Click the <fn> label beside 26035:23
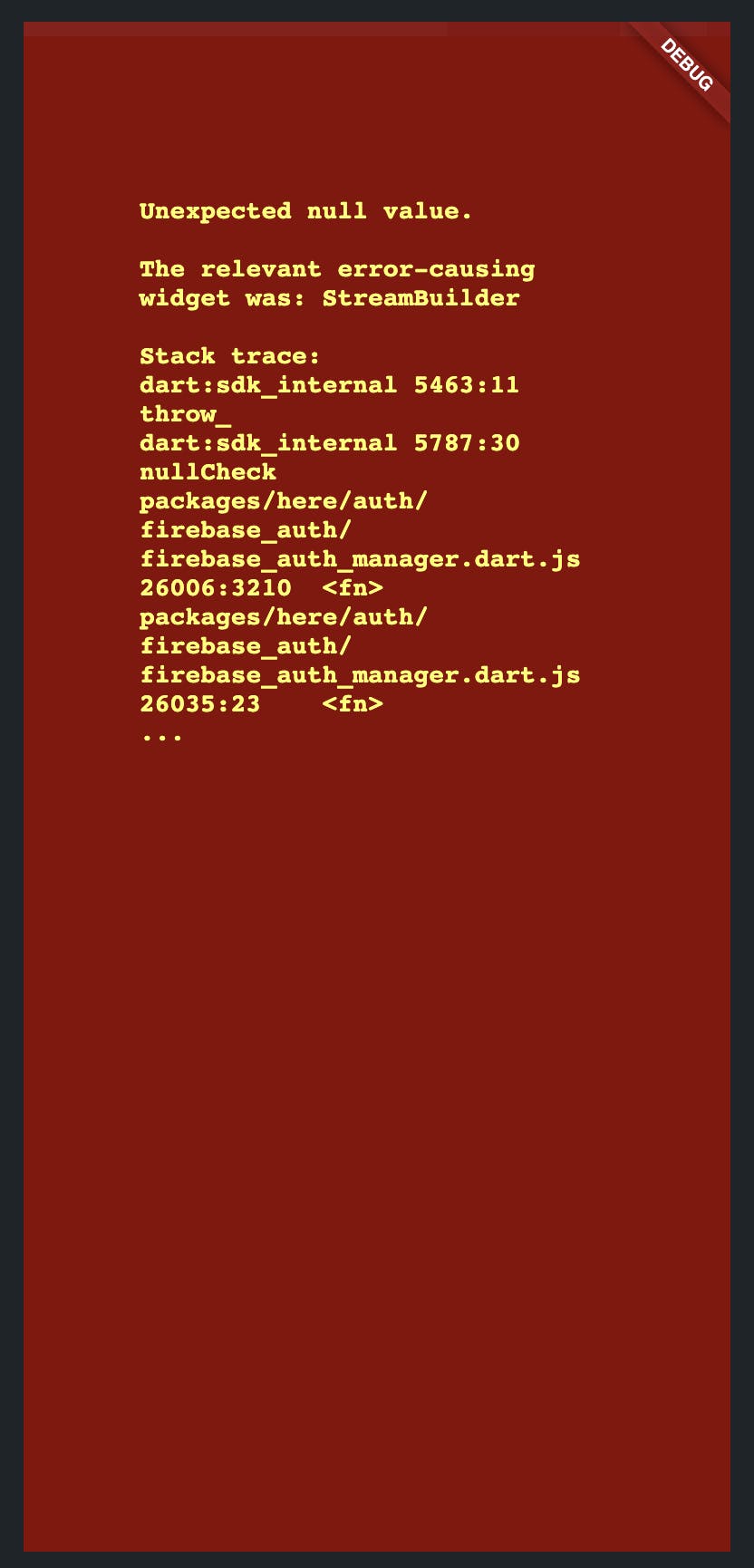The height and width of the screenshot is (1568, 754). point(353,704)
